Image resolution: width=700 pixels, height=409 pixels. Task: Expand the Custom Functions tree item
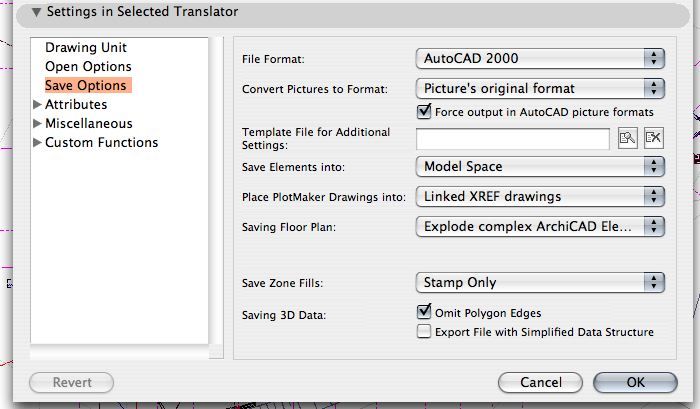[x=38, y=143]
